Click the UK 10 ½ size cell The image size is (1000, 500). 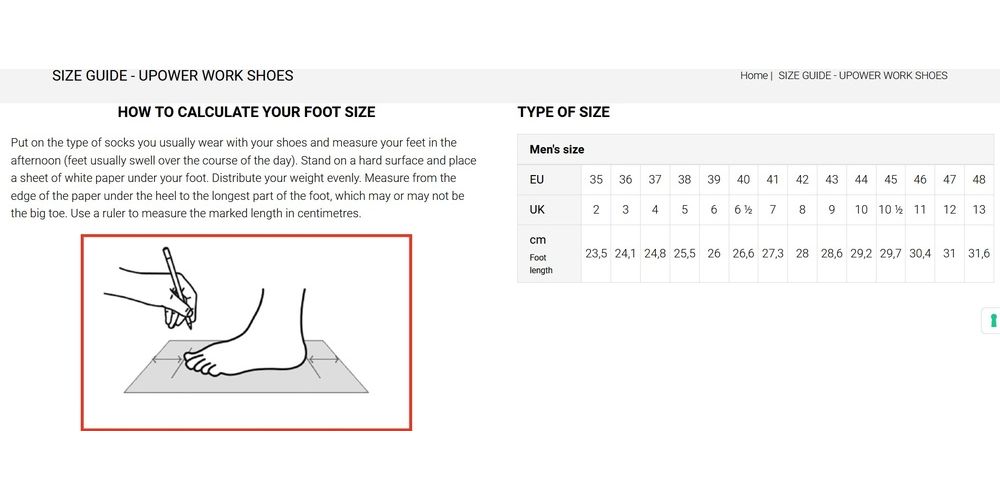(x=891, y=210)
